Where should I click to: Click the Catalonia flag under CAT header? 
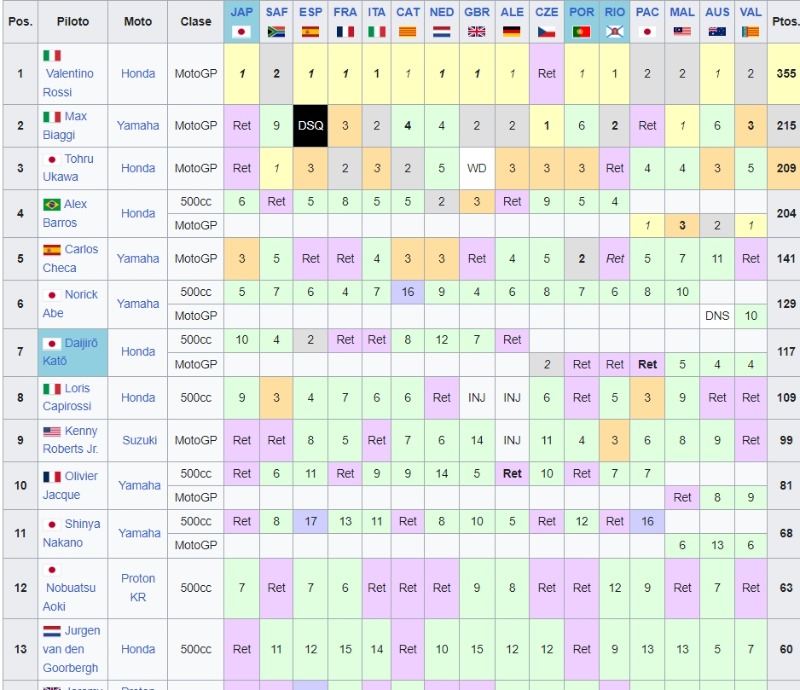408,32
